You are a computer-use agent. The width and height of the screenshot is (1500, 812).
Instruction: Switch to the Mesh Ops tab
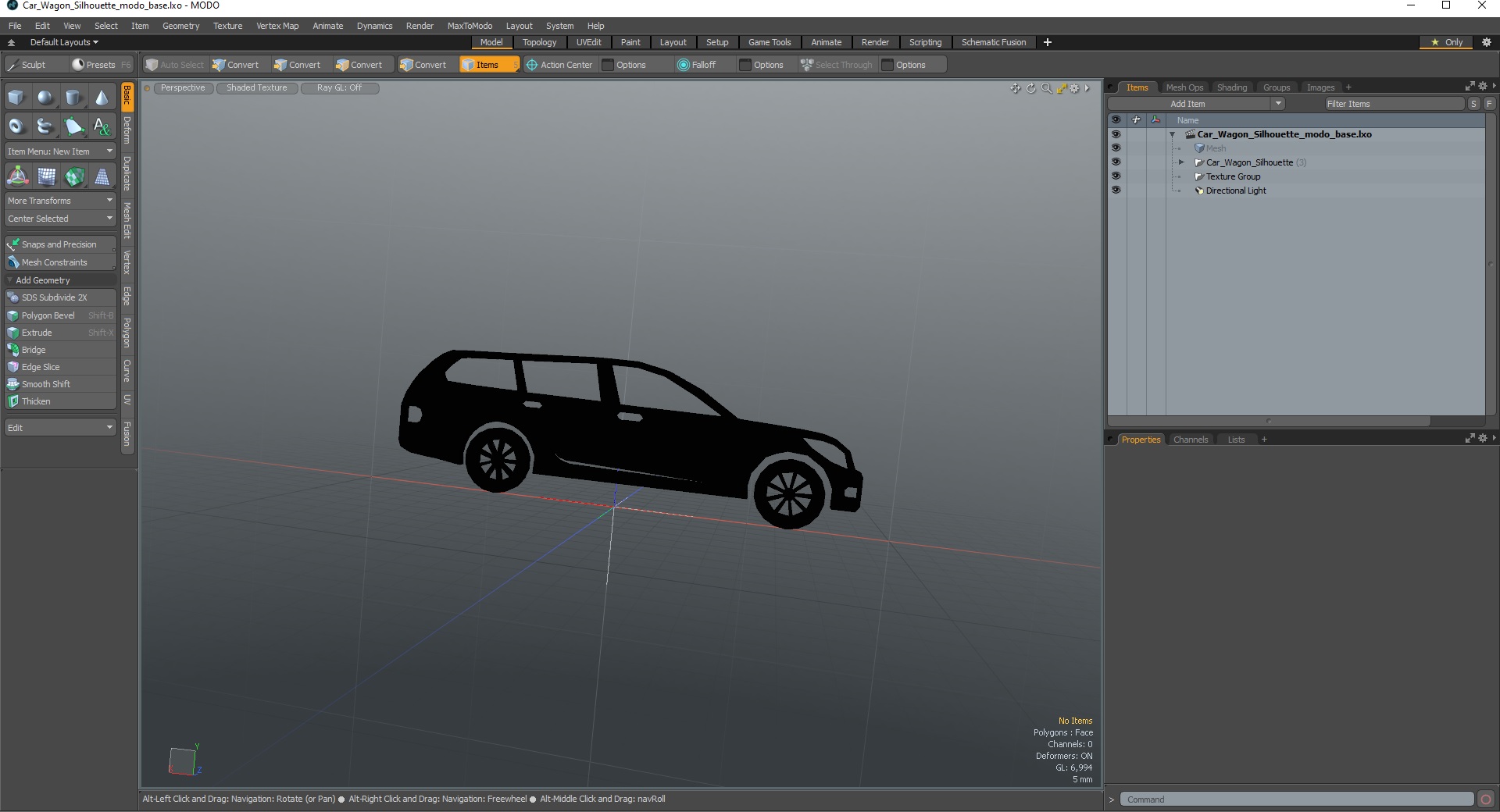click(x=1184, y=87)
